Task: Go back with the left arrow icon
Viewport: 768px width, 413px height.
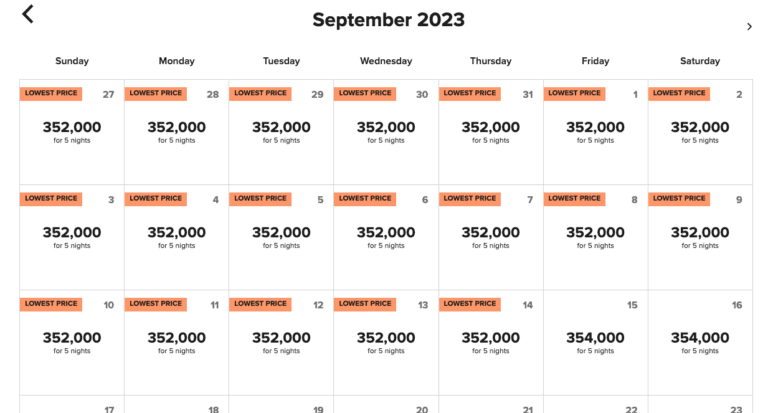Action: 28,14
